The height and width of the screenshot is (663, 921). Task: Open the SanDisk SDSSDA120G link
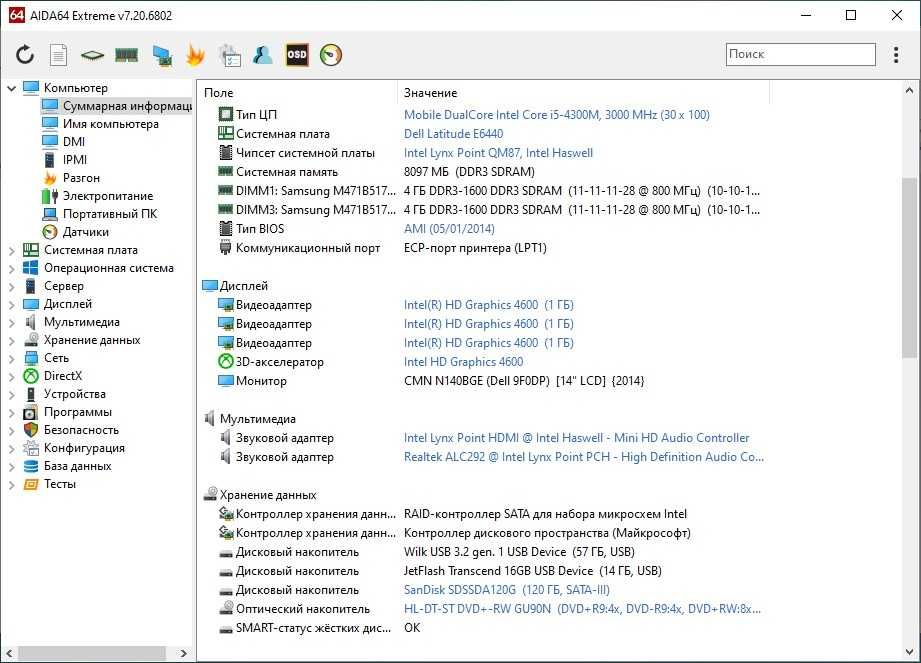click(x=506, y=590)
